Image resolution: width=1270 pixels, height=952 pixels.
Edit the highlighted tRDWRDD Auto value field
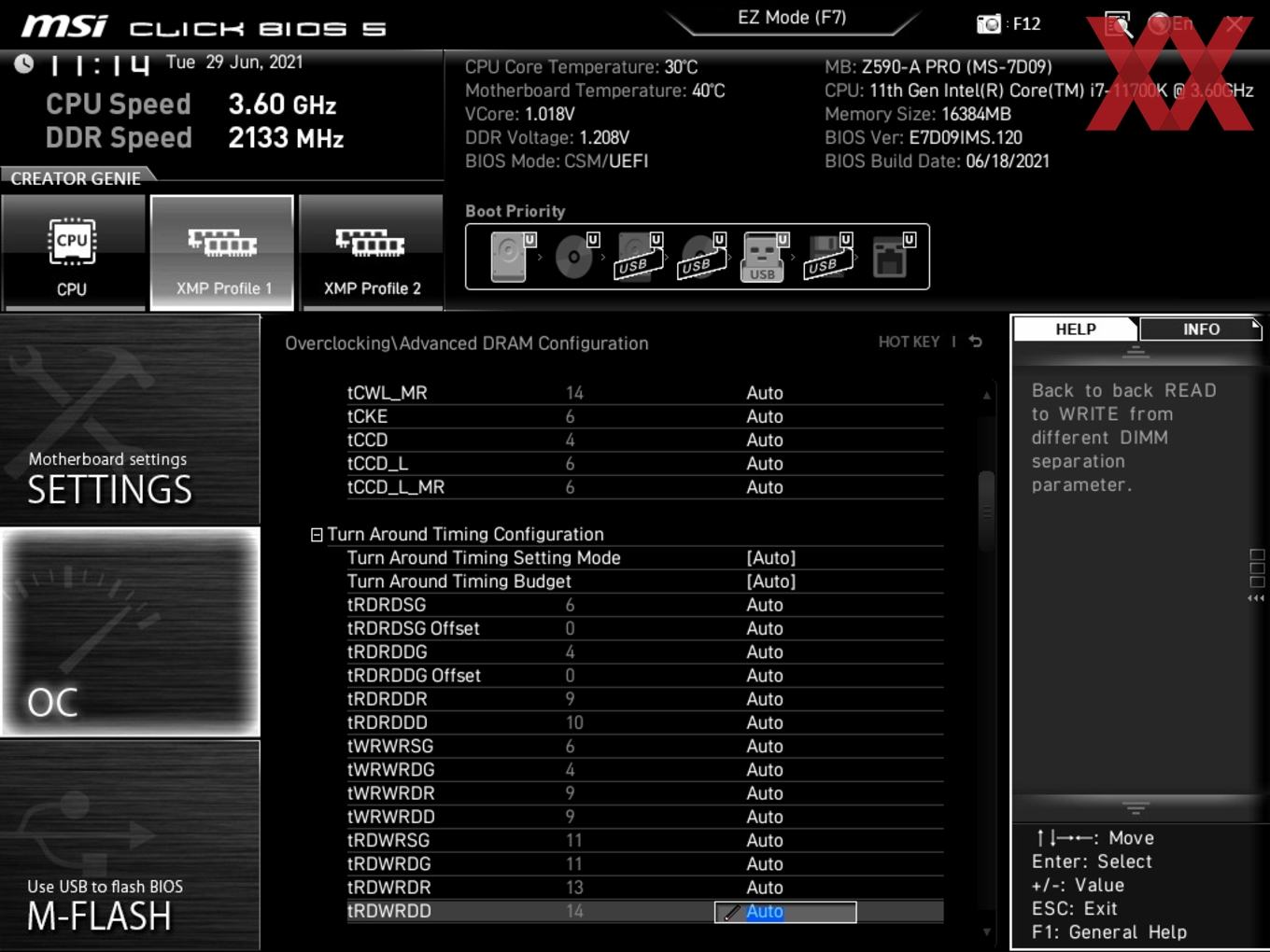pyautogui.click(x=785, y=912)
